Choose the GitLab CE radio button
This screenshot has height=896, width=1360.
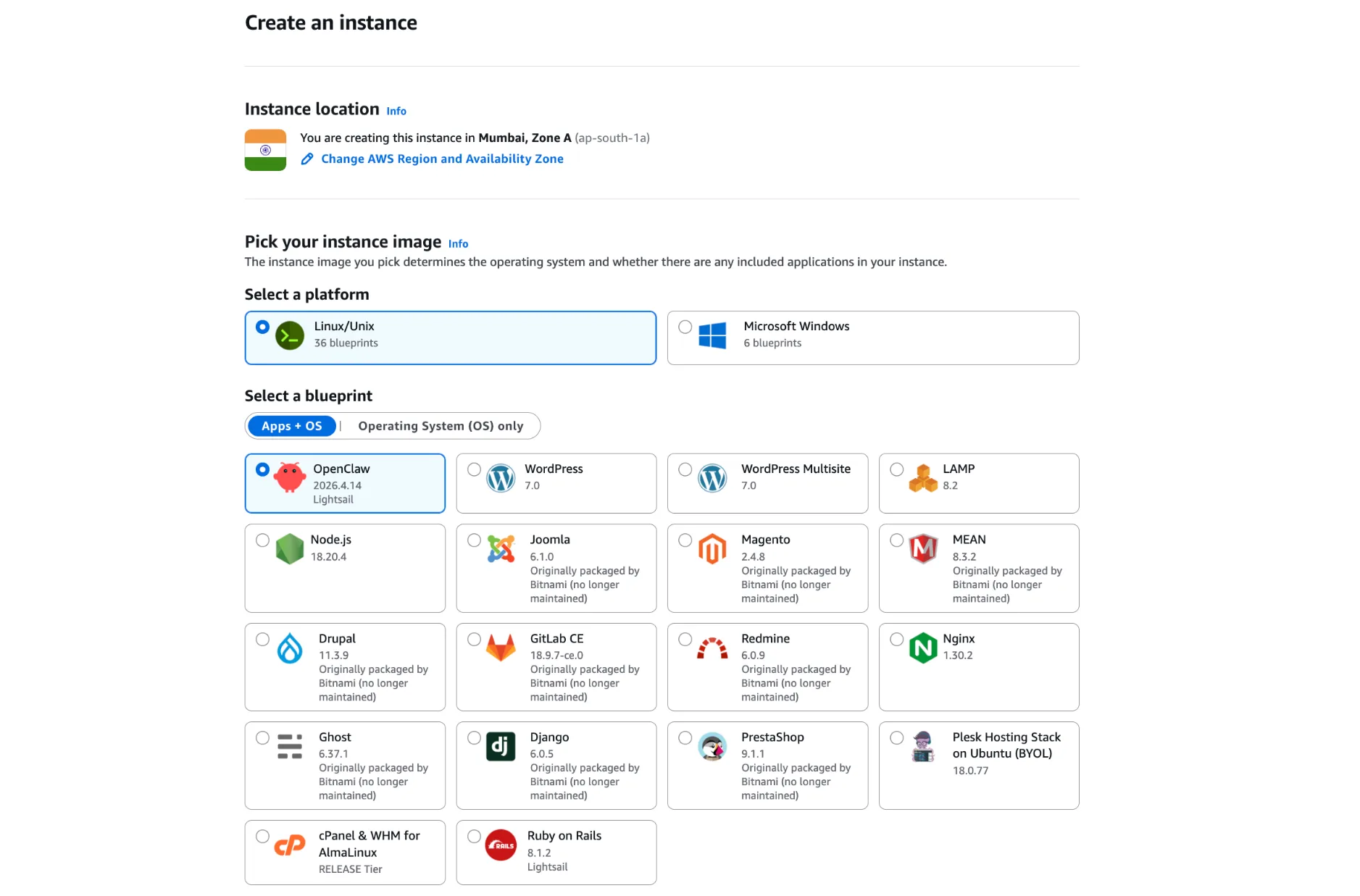(x=474, y=639)
